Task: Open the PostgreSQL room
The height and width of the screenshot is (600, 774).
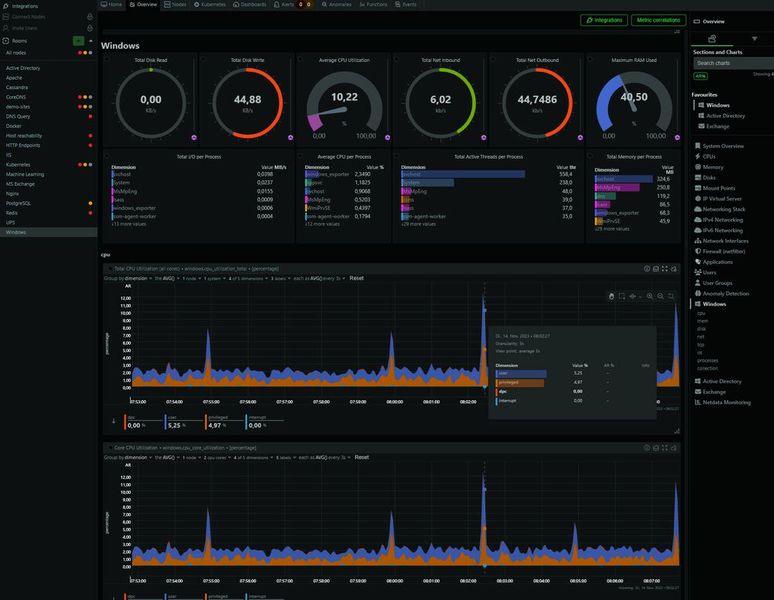Action: [18, 203]
